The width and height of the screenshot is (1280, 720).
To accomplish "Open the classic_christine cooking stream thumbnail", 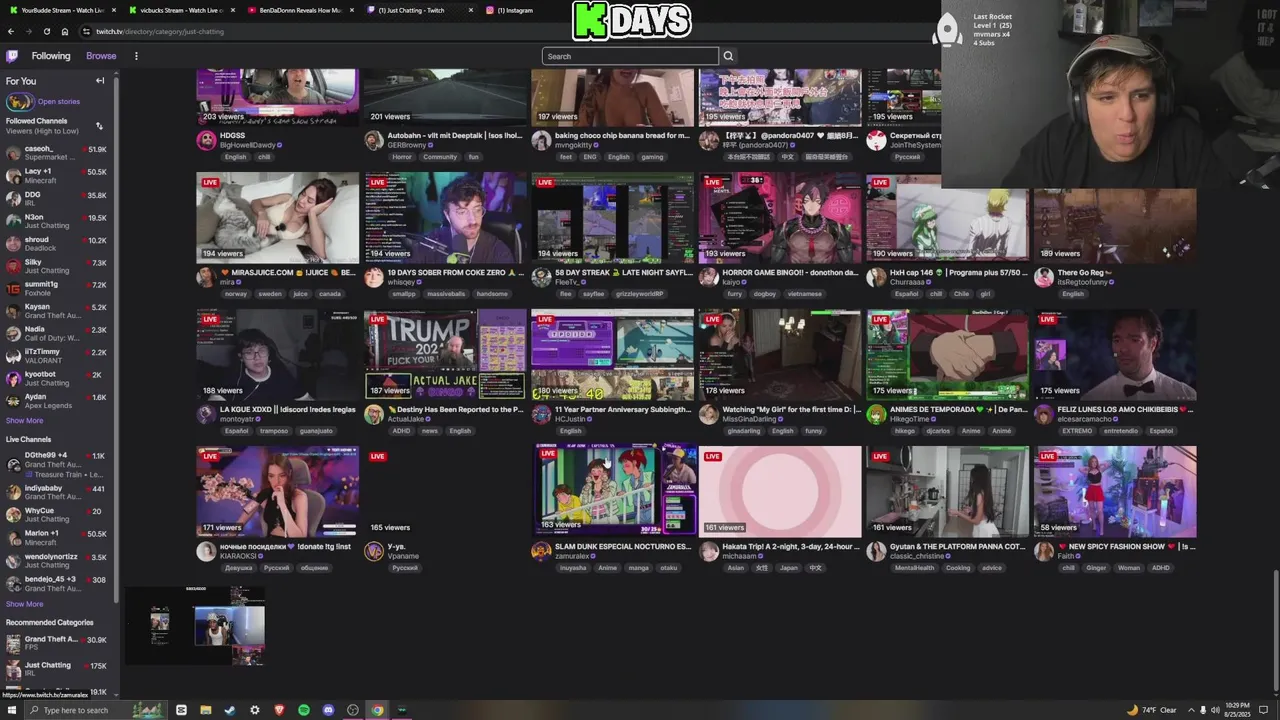I will coord(947,491).
